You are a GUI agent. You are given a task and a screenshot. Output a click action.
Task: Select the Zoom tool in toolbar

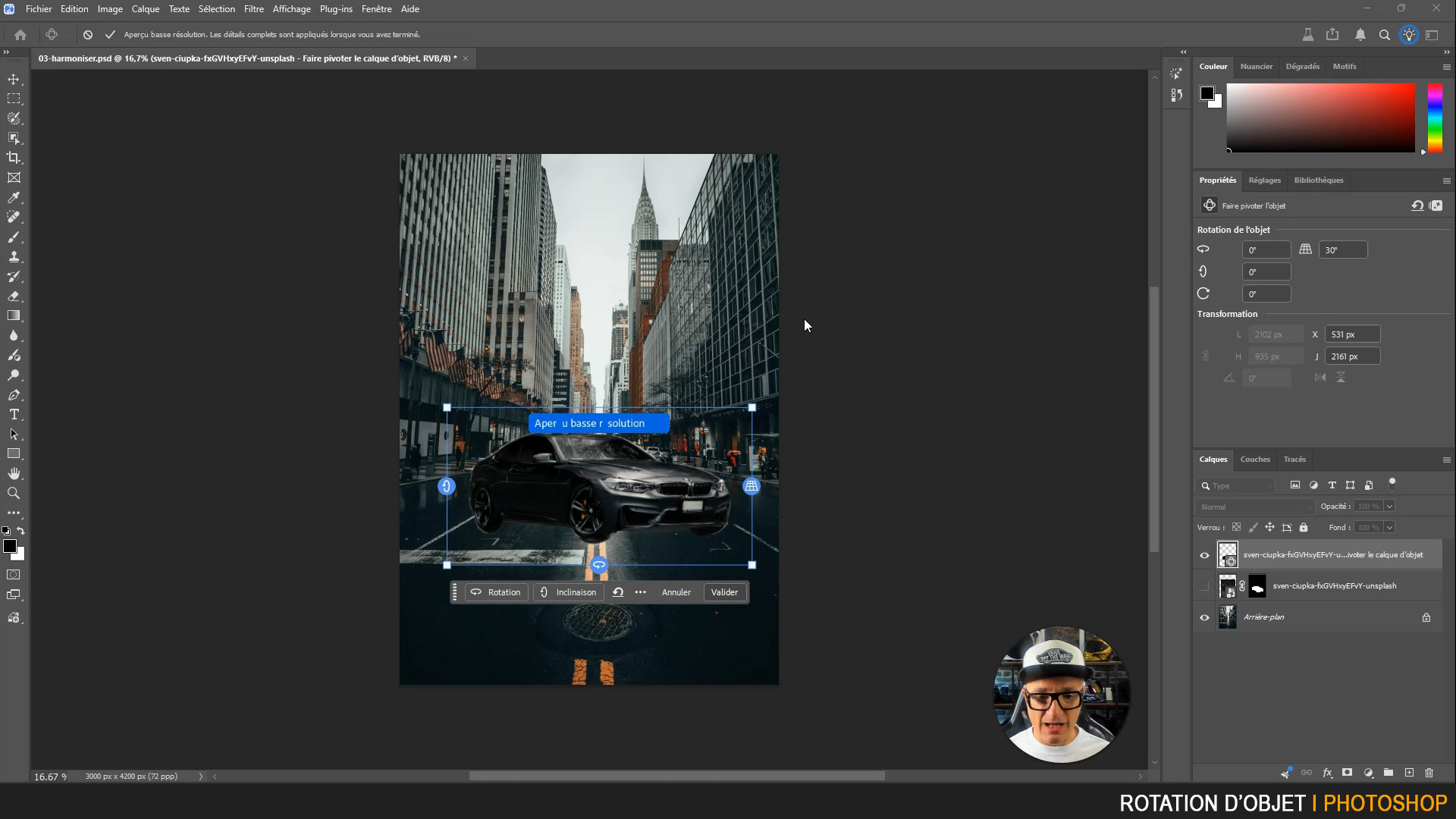coord(14,493)
